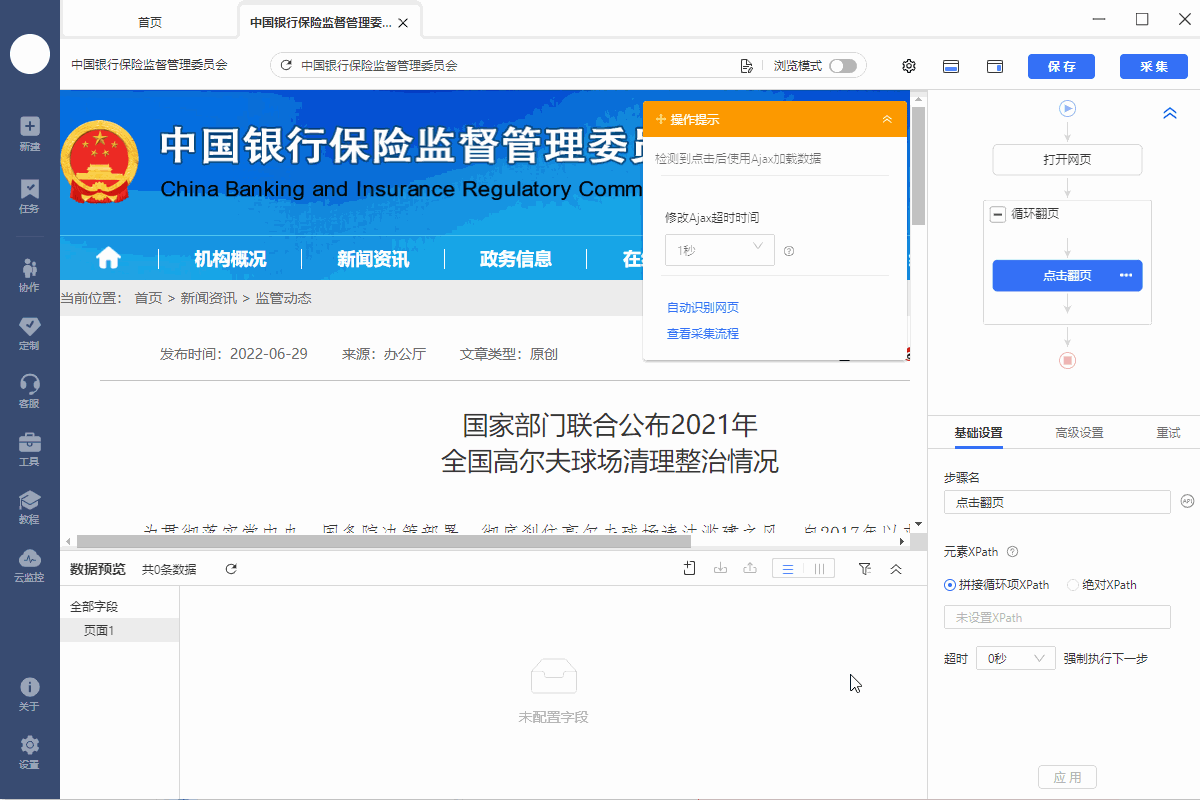Open the data filter icon in preview toolbar

865,569
